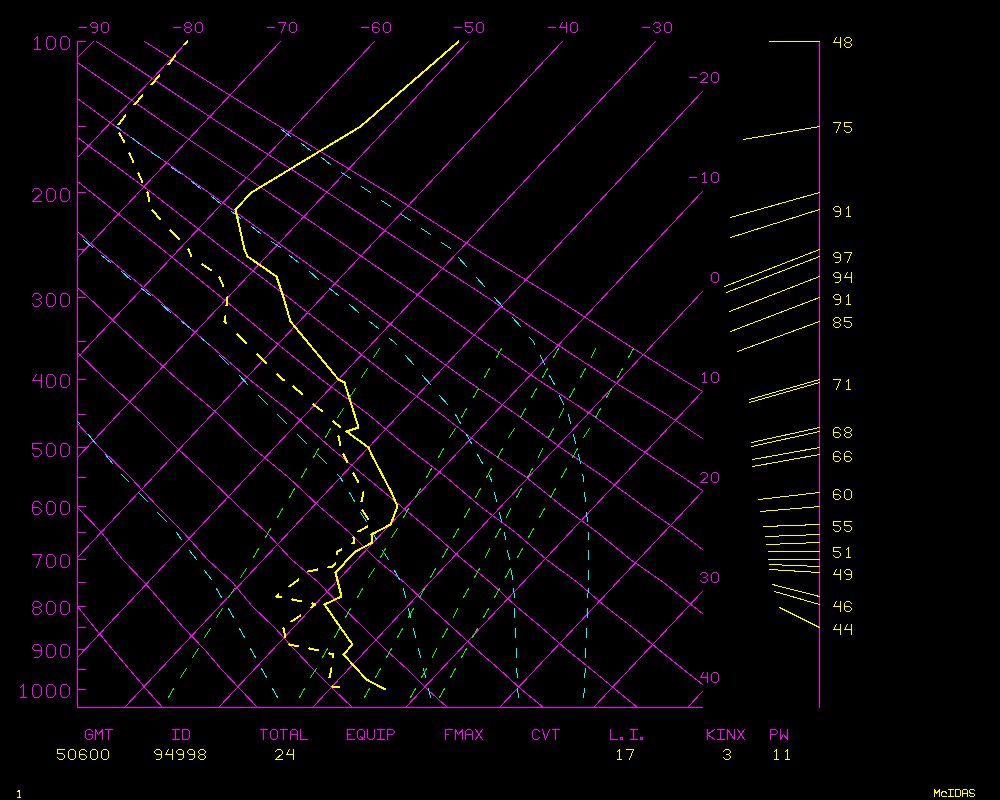
Task: Select the KINX label
Action: pyautogui.click(x=726, y=735)
